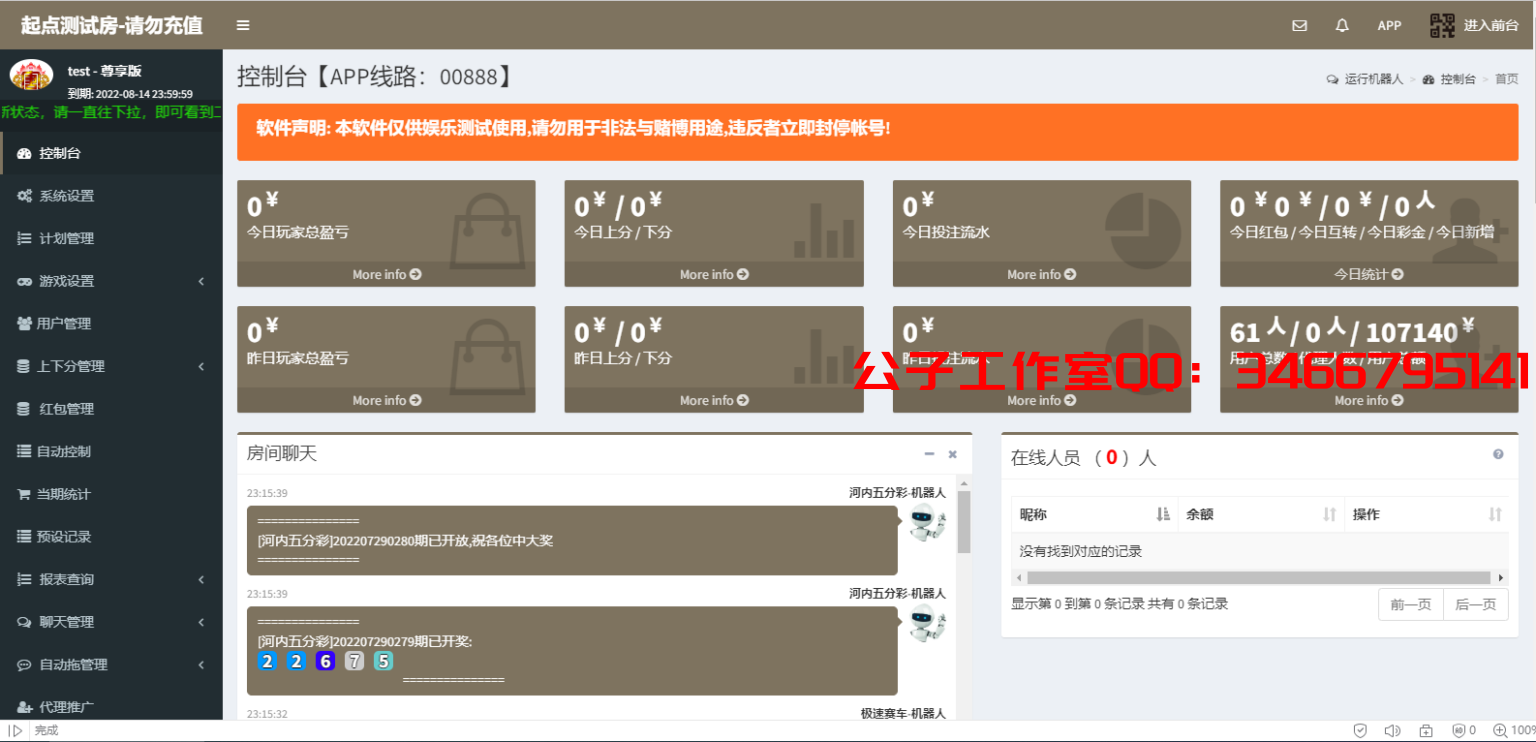
Task: Toggle the hamburger sidebar menu
Action: click(x=243, y=25)
